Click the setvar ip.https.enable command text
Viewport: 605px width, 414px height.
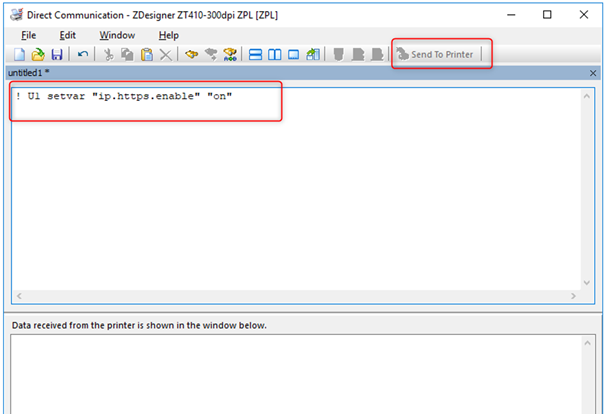pyautogui.click(x=124, y=96)
